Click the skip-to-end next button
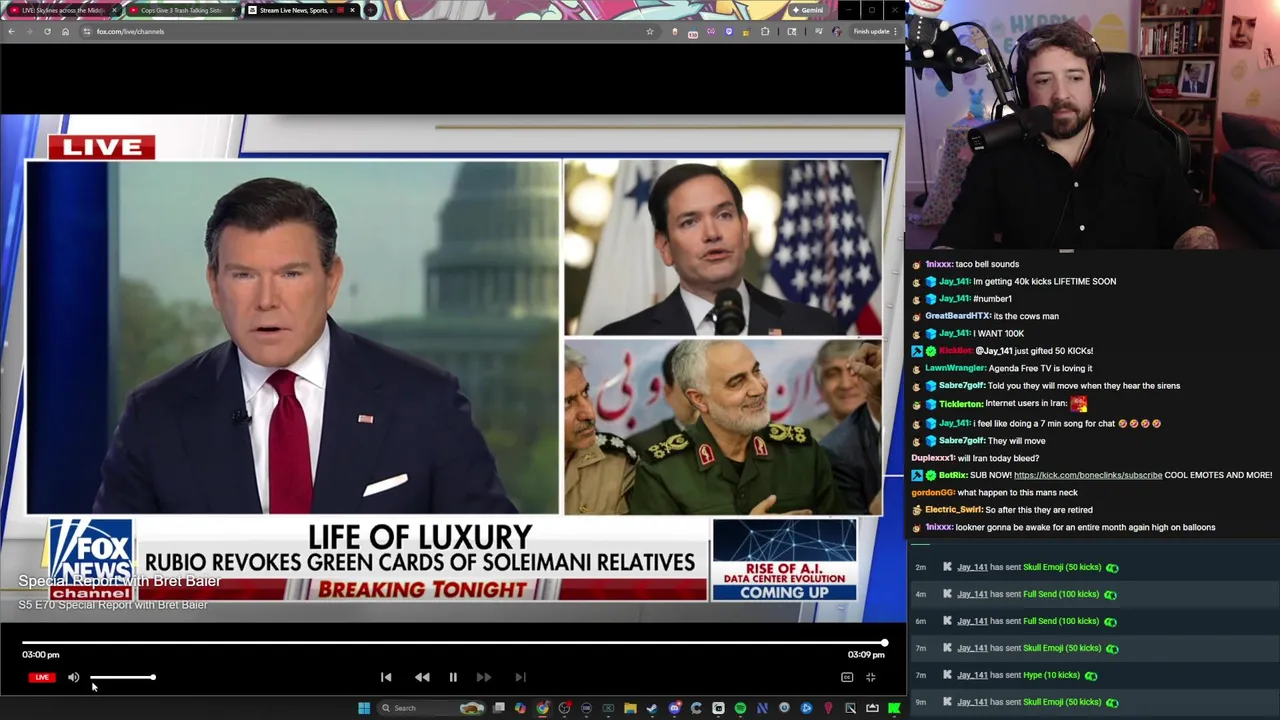 pos(520,677)
